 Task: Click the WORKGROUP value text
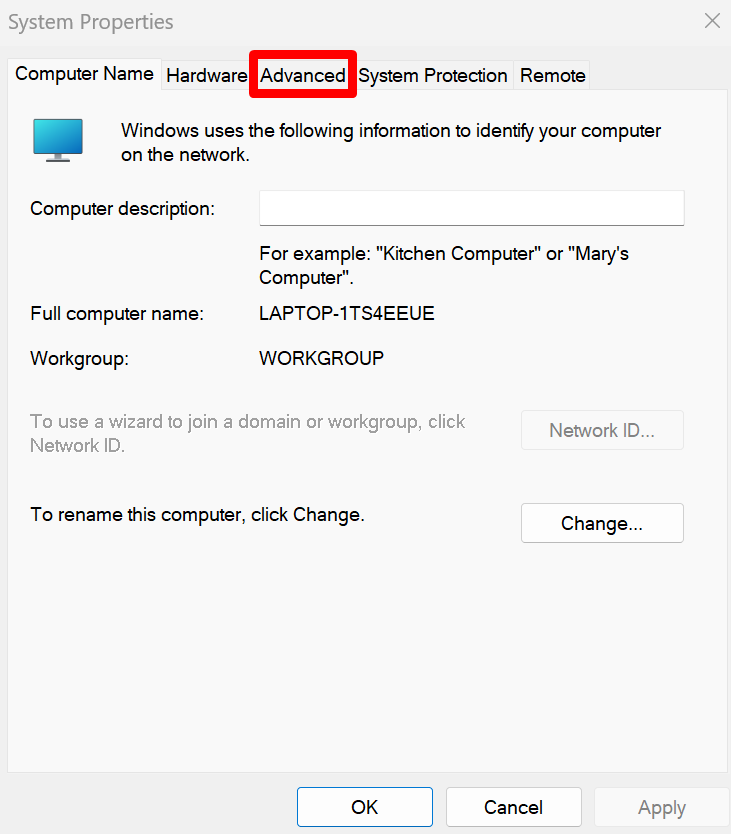[x=321, y=358]
